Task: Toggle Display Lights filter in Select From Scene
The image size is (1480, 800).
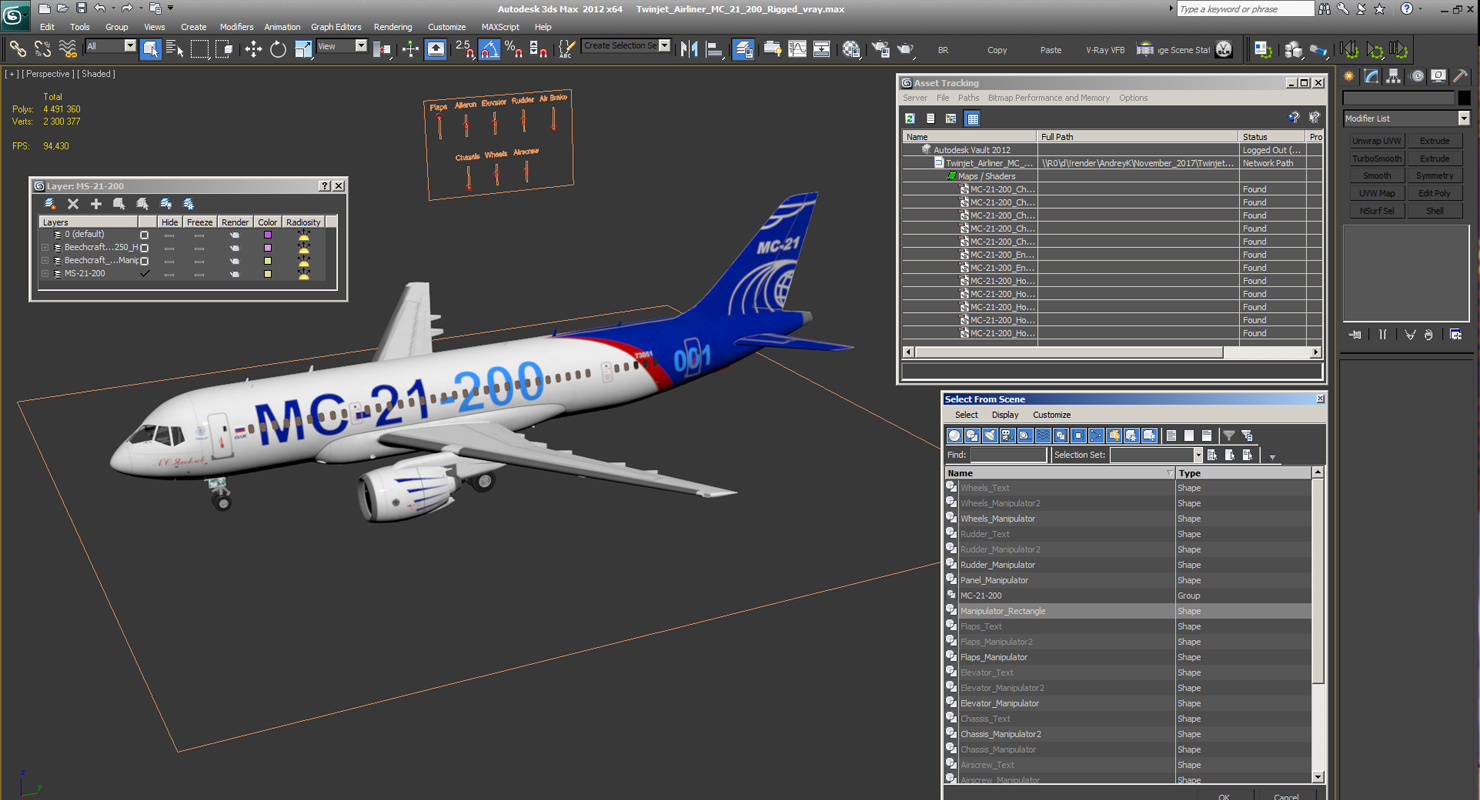Action: click(x=990, y=435)
